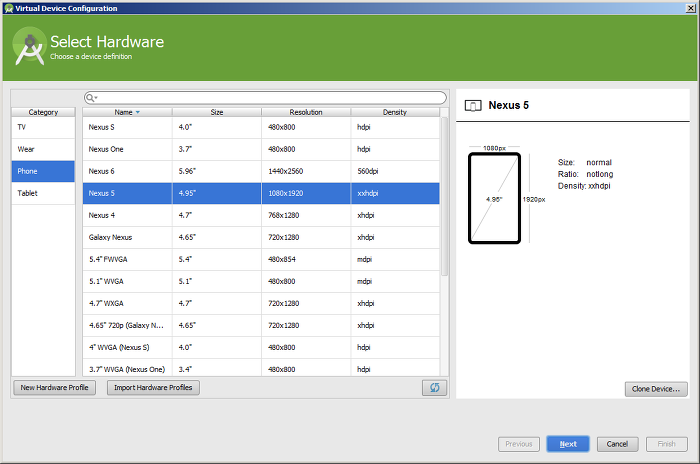Viewport: 700px width, 464px height.
Task: Click the refresh device list icon button
Action: pyautogui.click(x=434, y=388)
